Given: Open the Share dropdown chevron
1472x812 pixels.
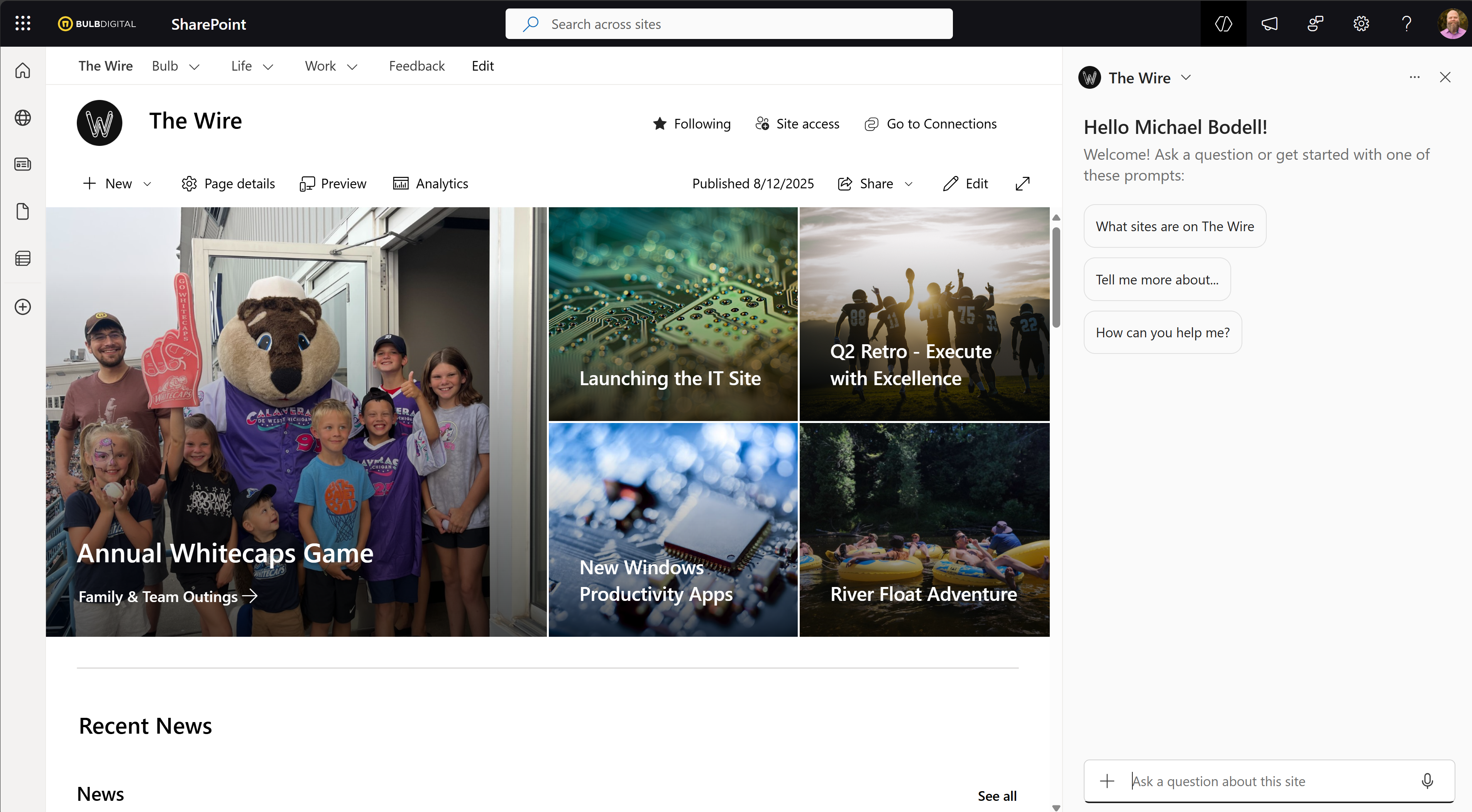Looking at the screenshot, I should click(x=909, y=184).
